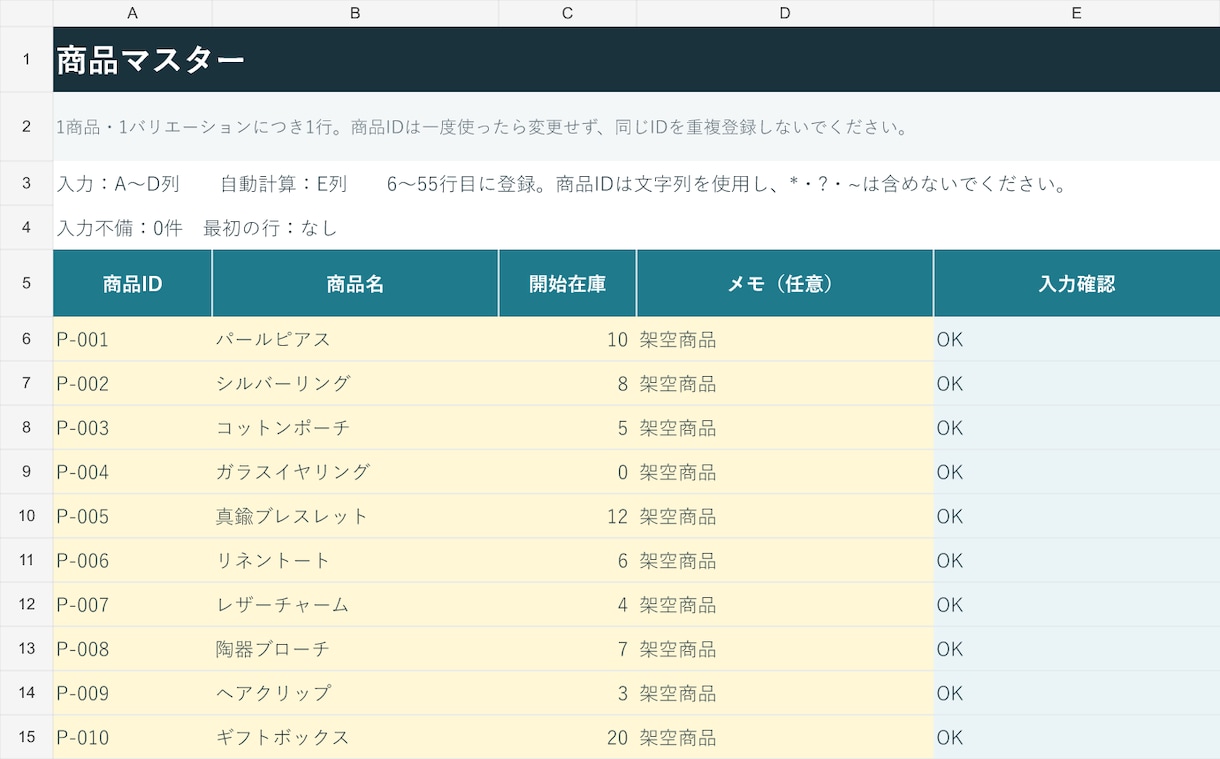Image resolution: width=1220 pixels, height=759 pixels.
Task: Select column C header
Action: pyautogui.click(x=567, y=13)
